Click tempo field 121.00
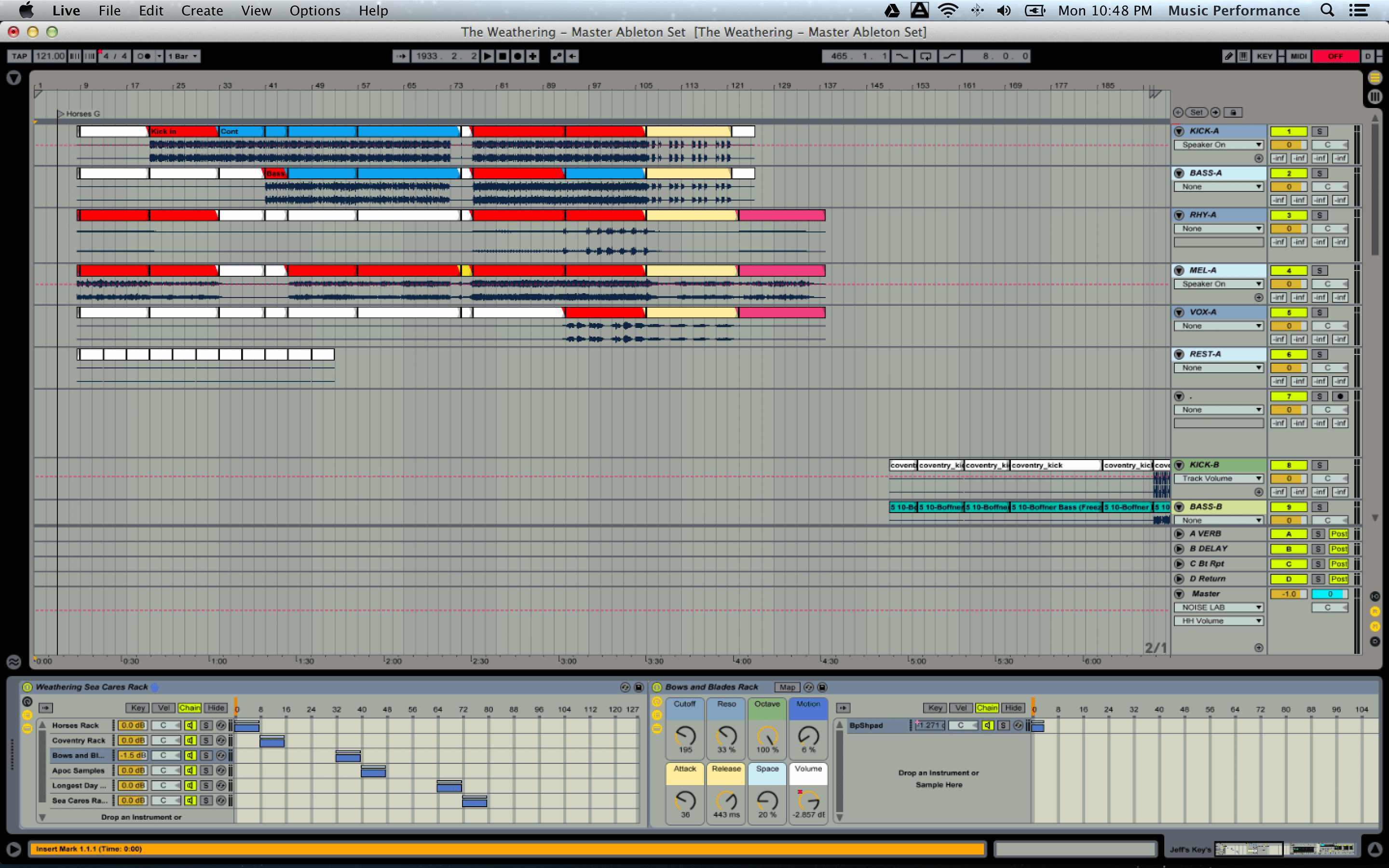Screen dimensions: 1389x868 point(50,55)
